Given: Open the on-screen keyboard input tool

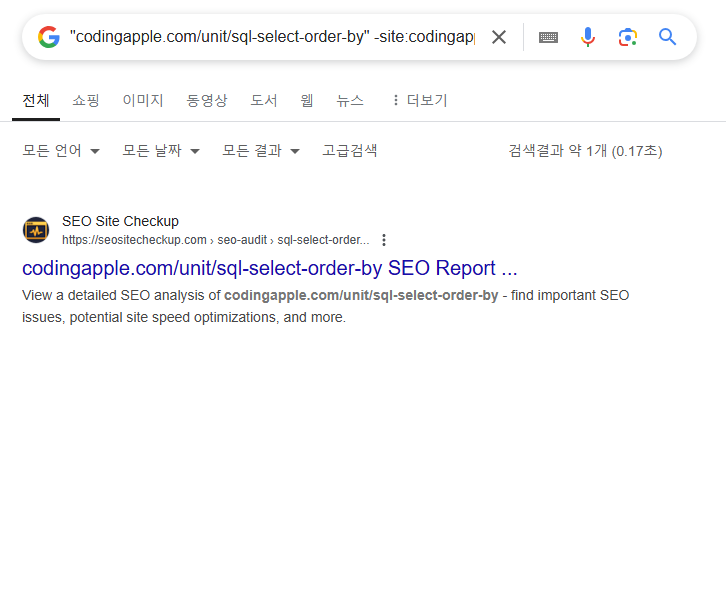Looking at the screenshot, I should coord(548,37).
